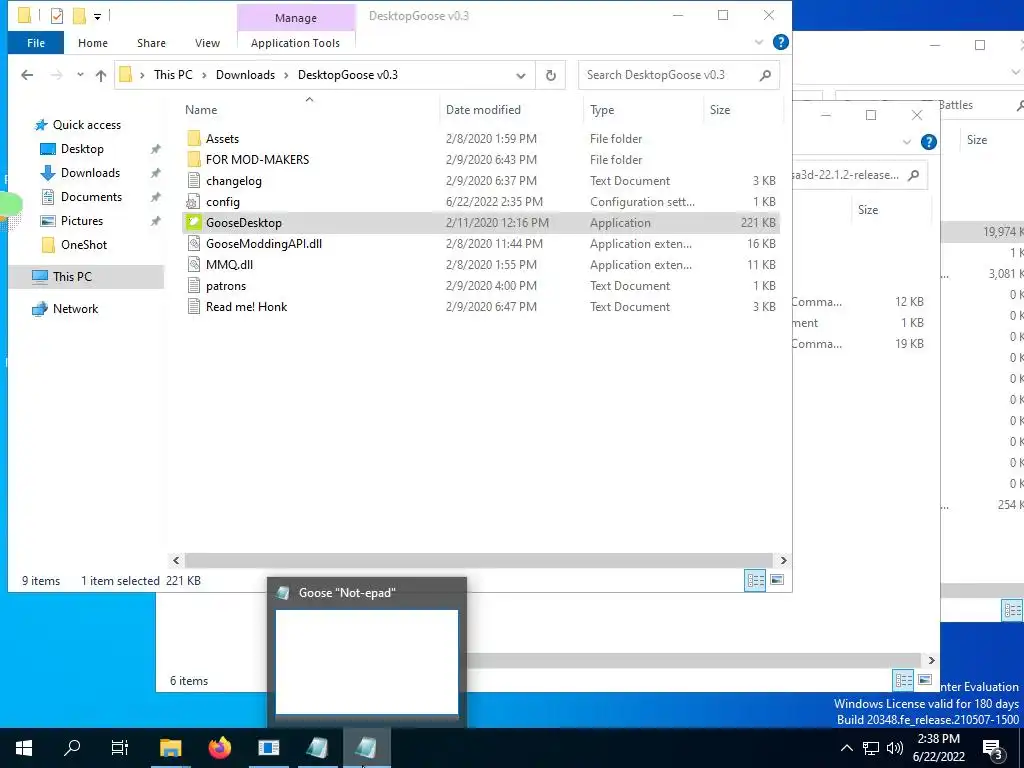Image resolution: width=1024 pixels, height=768 pixels.
Task: Click the search magnifier icon in DesktopGoose window
Action: (765, 75)
